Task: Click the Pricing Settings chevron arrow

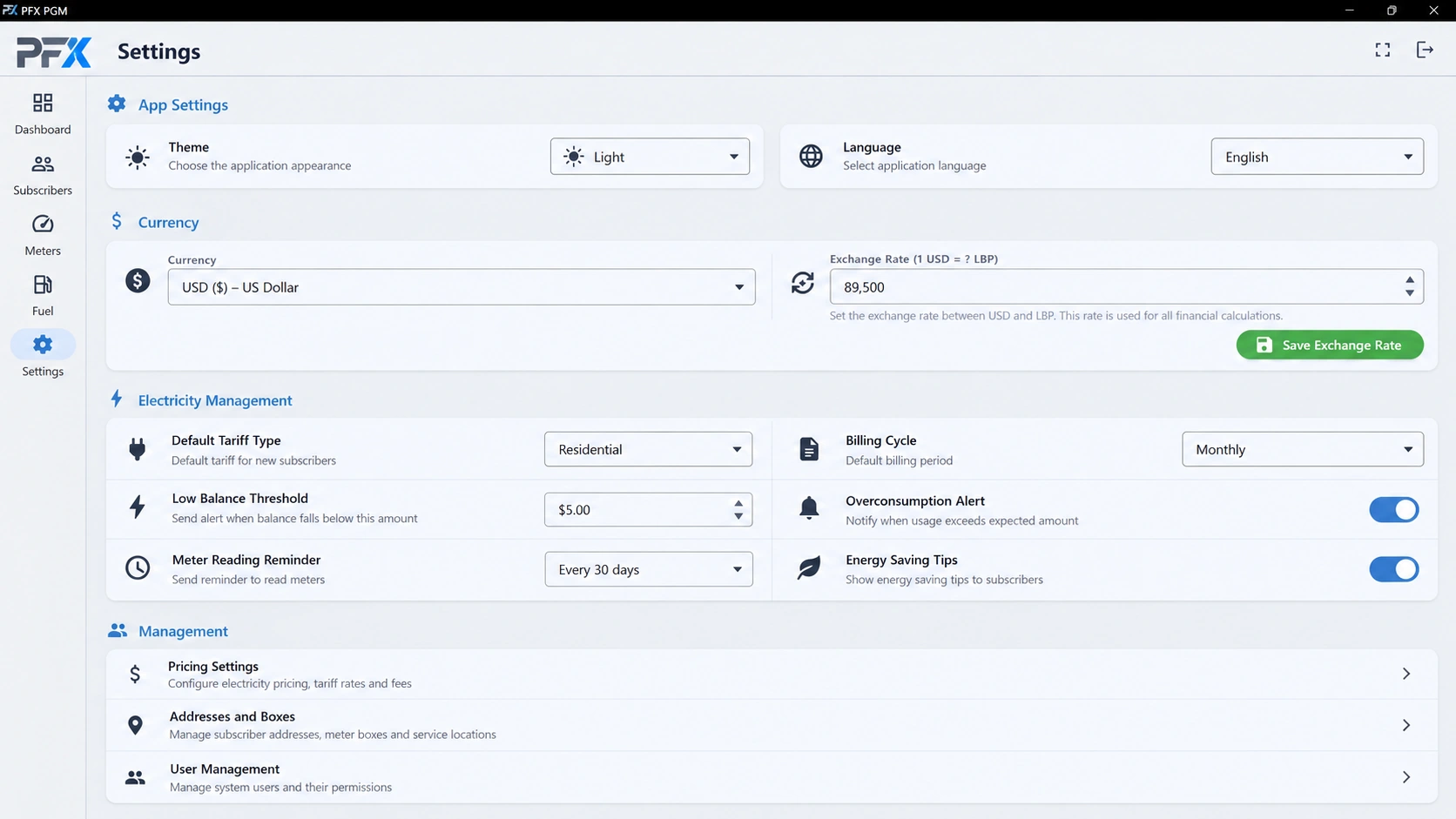Action: coord(1405,674)
